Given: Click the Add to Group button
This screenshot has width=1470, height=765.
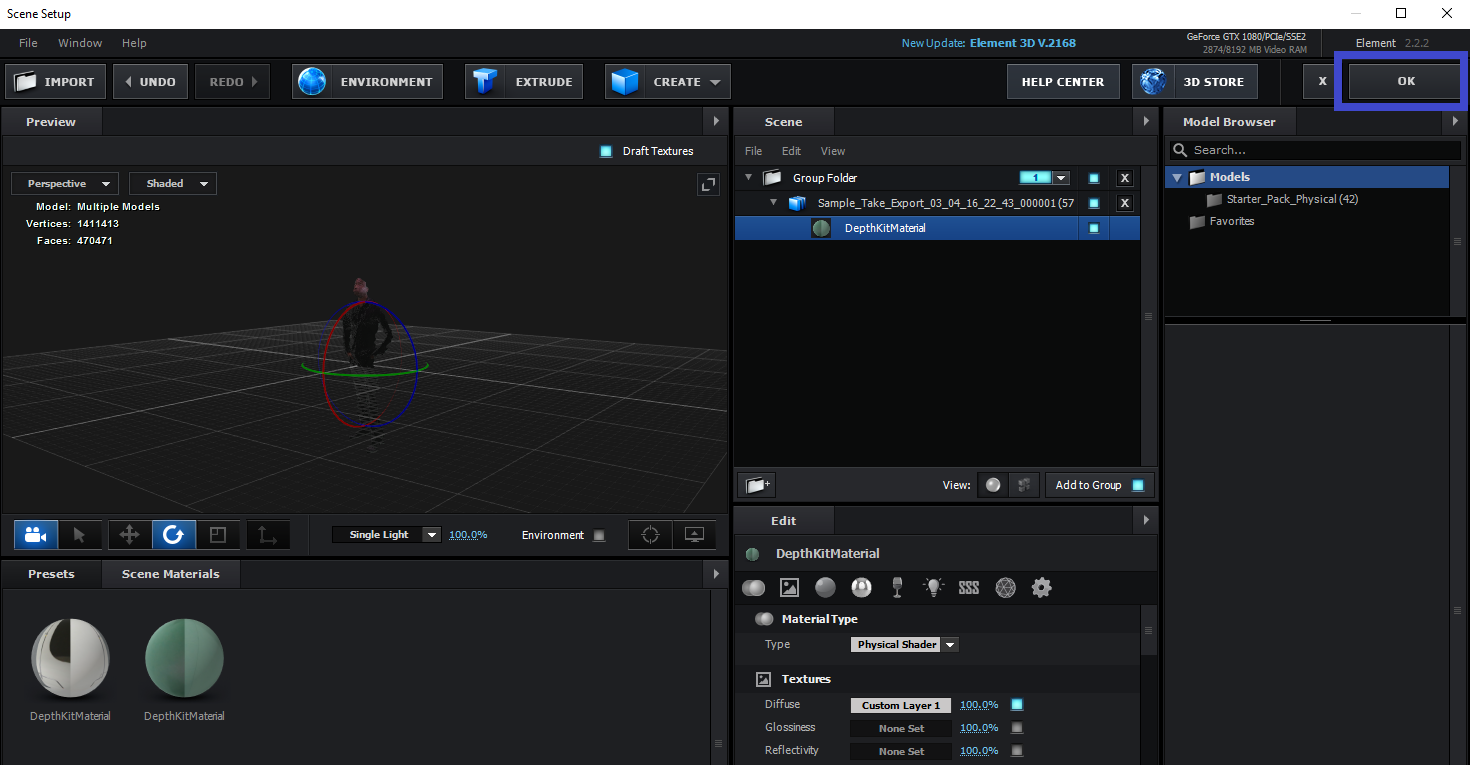Looking at the screenshot, I should point(1099,485).
